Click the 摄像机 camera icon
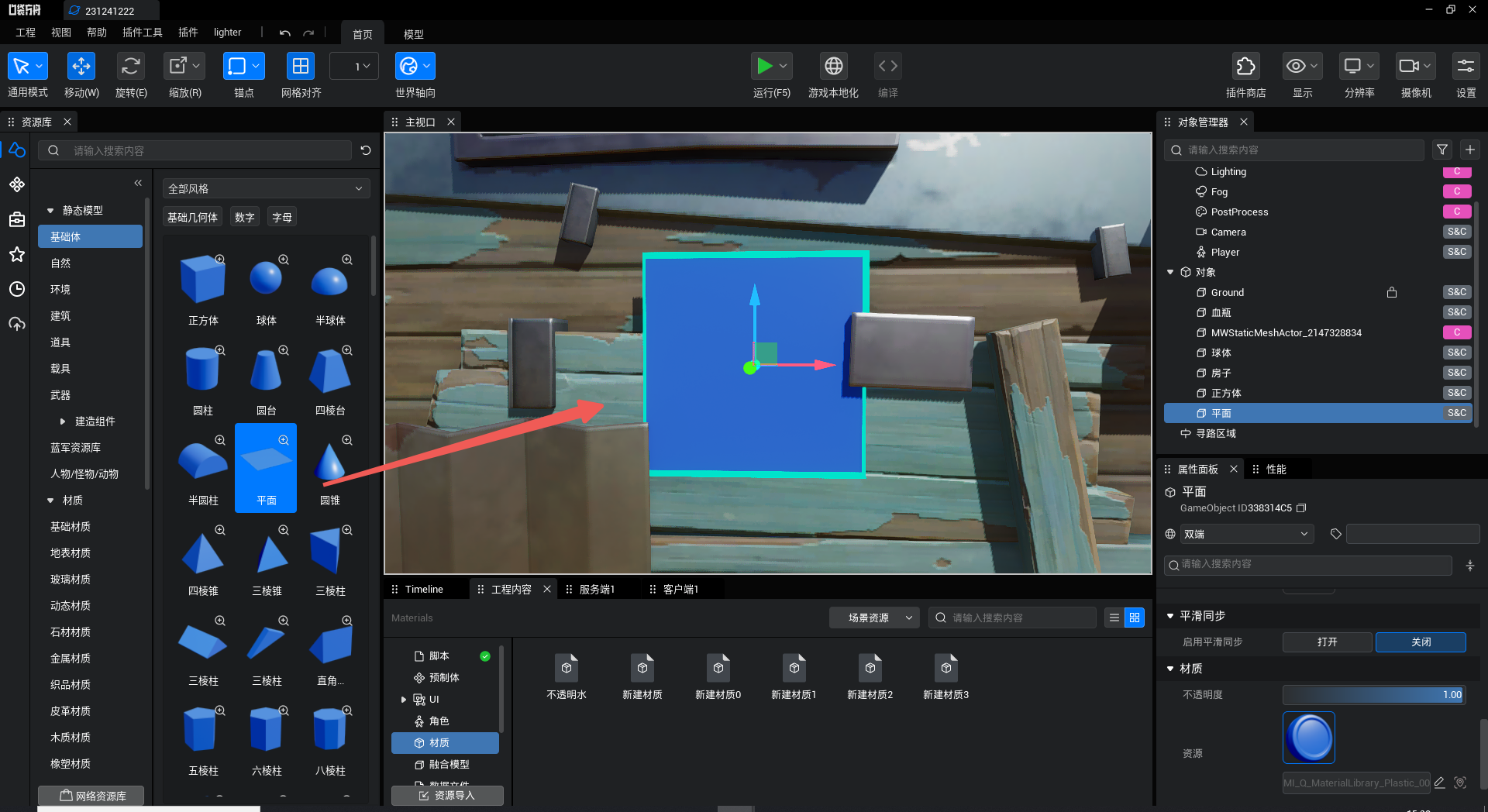 pyautogui.click(x=1409, y=67)
